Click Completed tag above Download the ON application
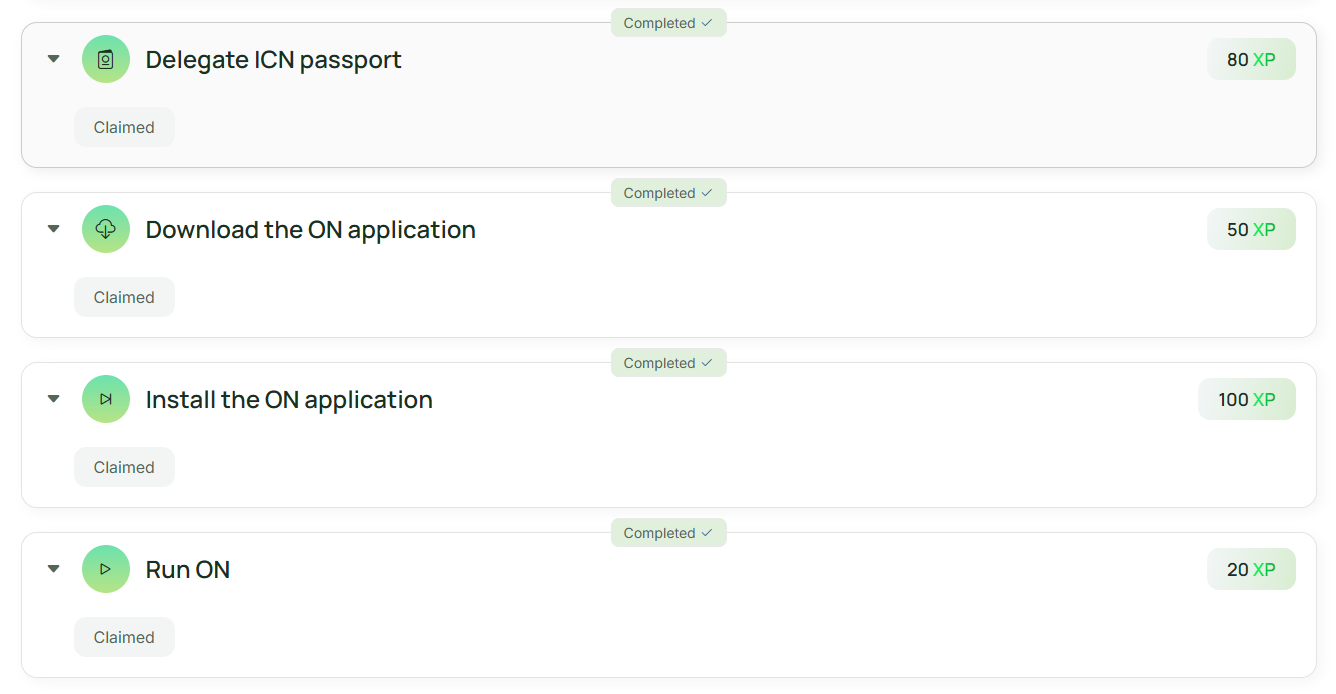Screen dimensions: 1336x694 click(668, 193)
